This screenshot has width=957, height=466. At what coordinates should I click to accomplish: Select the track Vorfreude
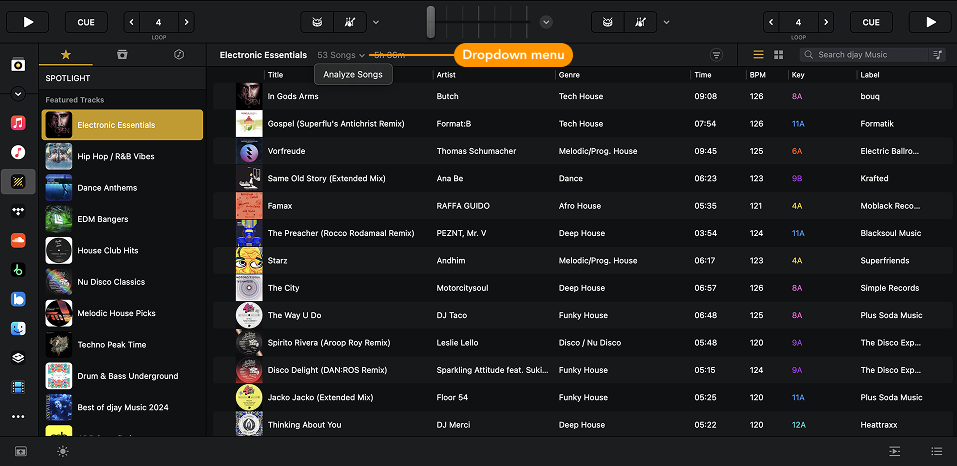click(582, 151)
